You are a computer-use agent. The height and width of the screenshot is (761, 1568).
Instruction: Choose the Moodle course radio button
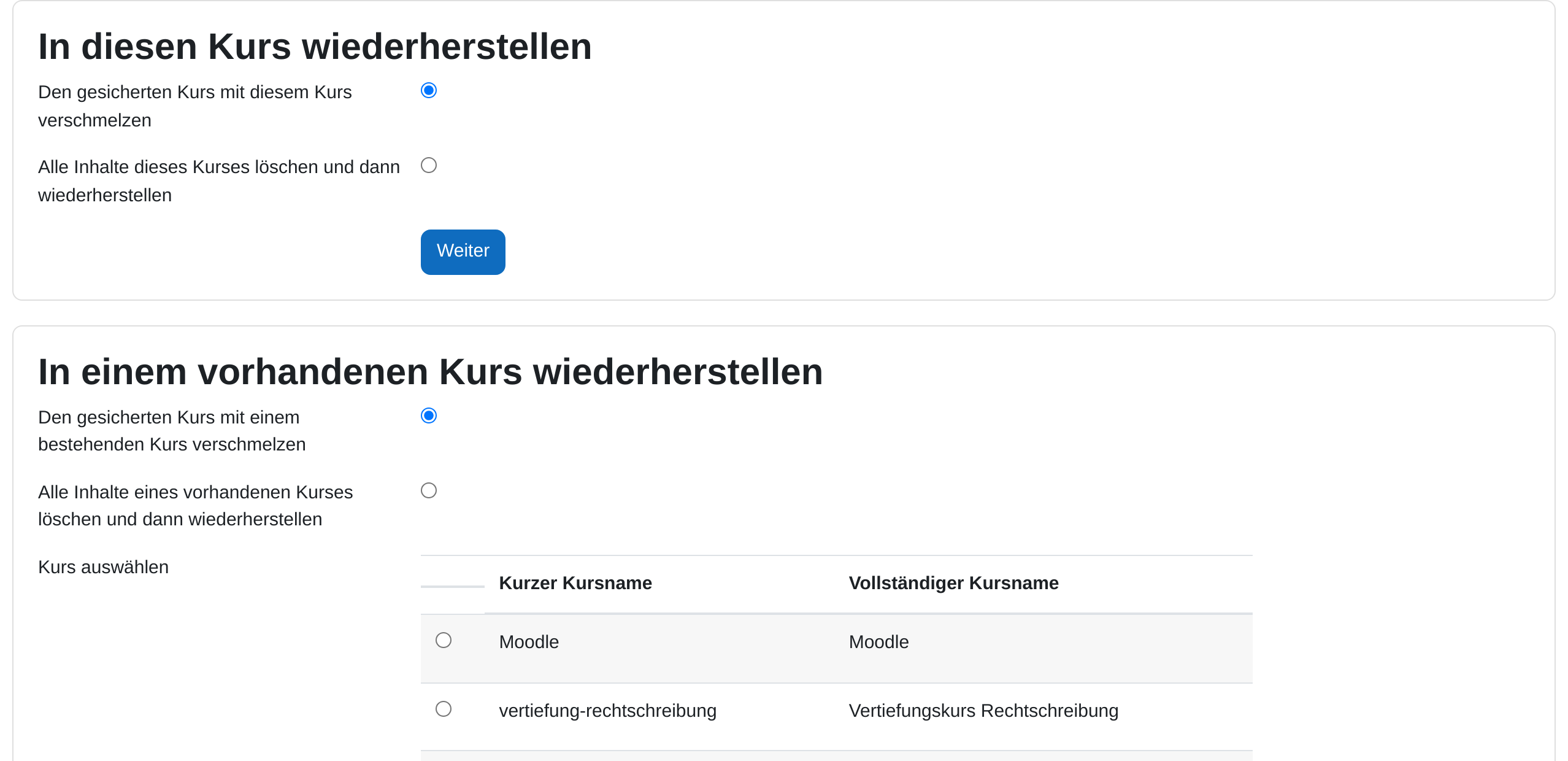coord(444,640)
